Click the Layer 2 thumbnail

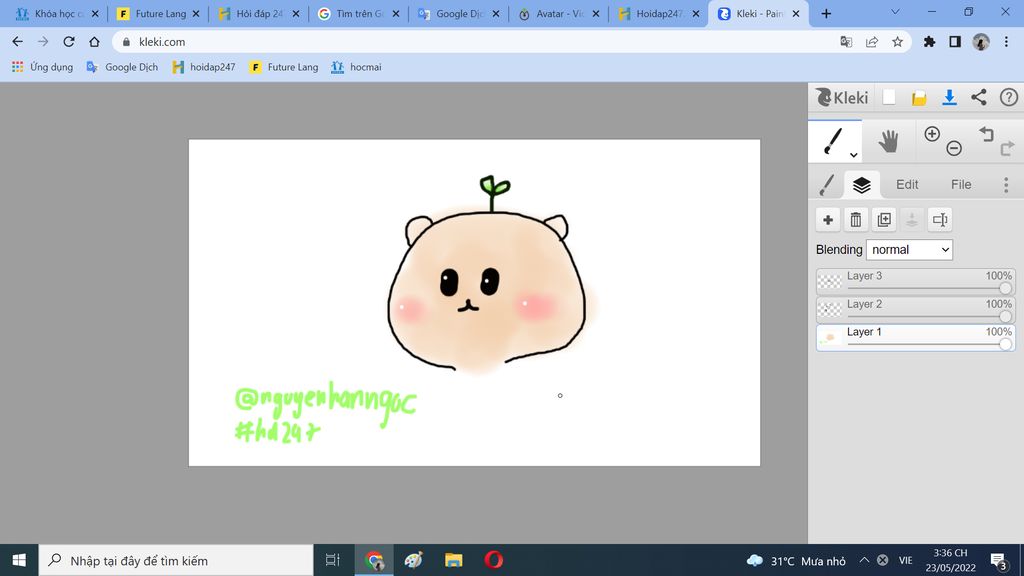point(829,310)
